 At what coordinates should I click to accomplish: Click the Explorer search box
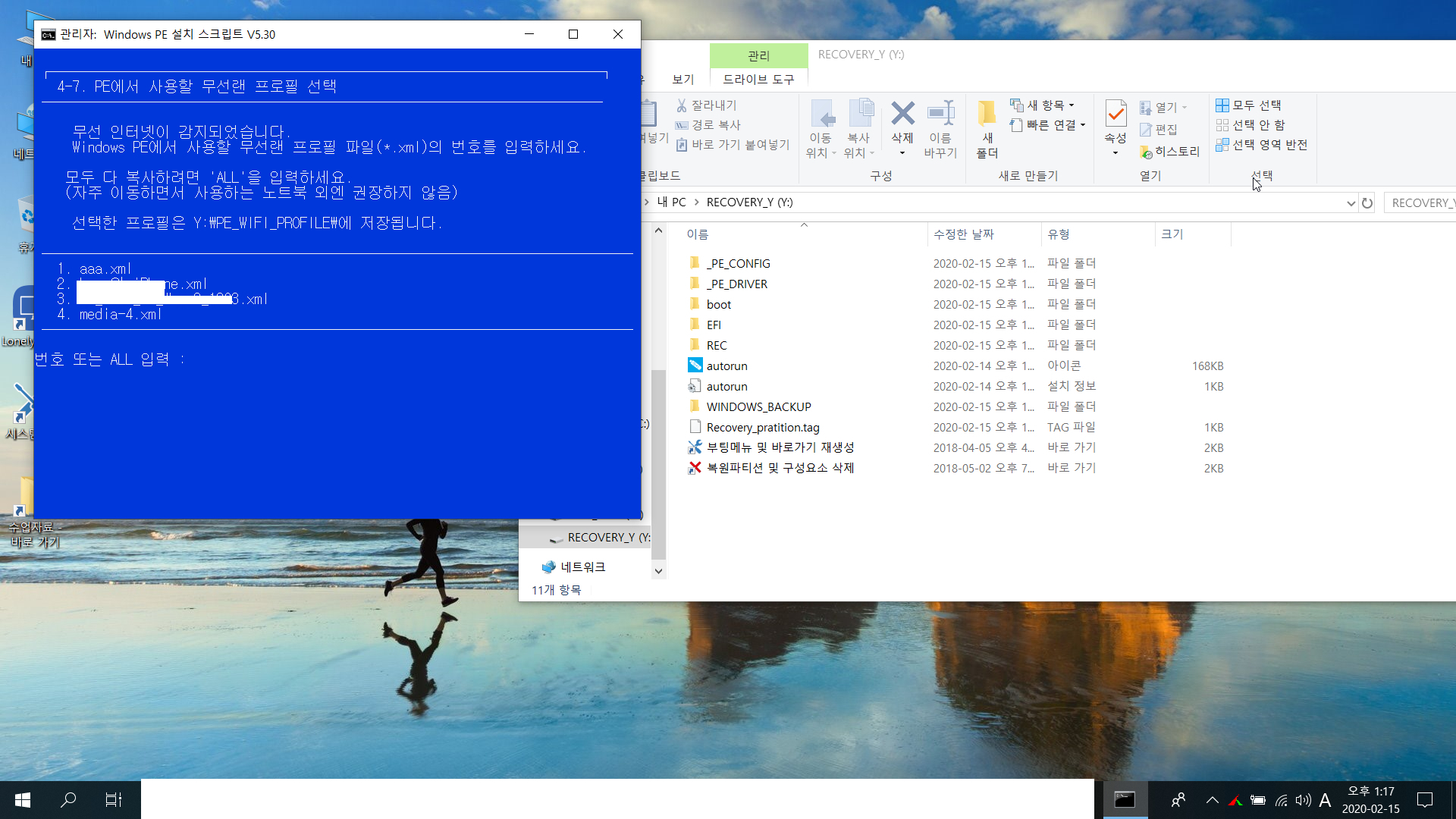(x=1420, y=203)
